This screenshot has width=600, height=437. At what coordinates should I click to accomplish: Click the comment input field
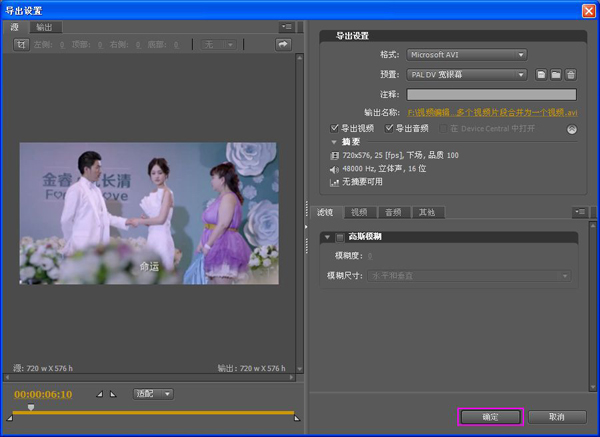tap(491, 95)
